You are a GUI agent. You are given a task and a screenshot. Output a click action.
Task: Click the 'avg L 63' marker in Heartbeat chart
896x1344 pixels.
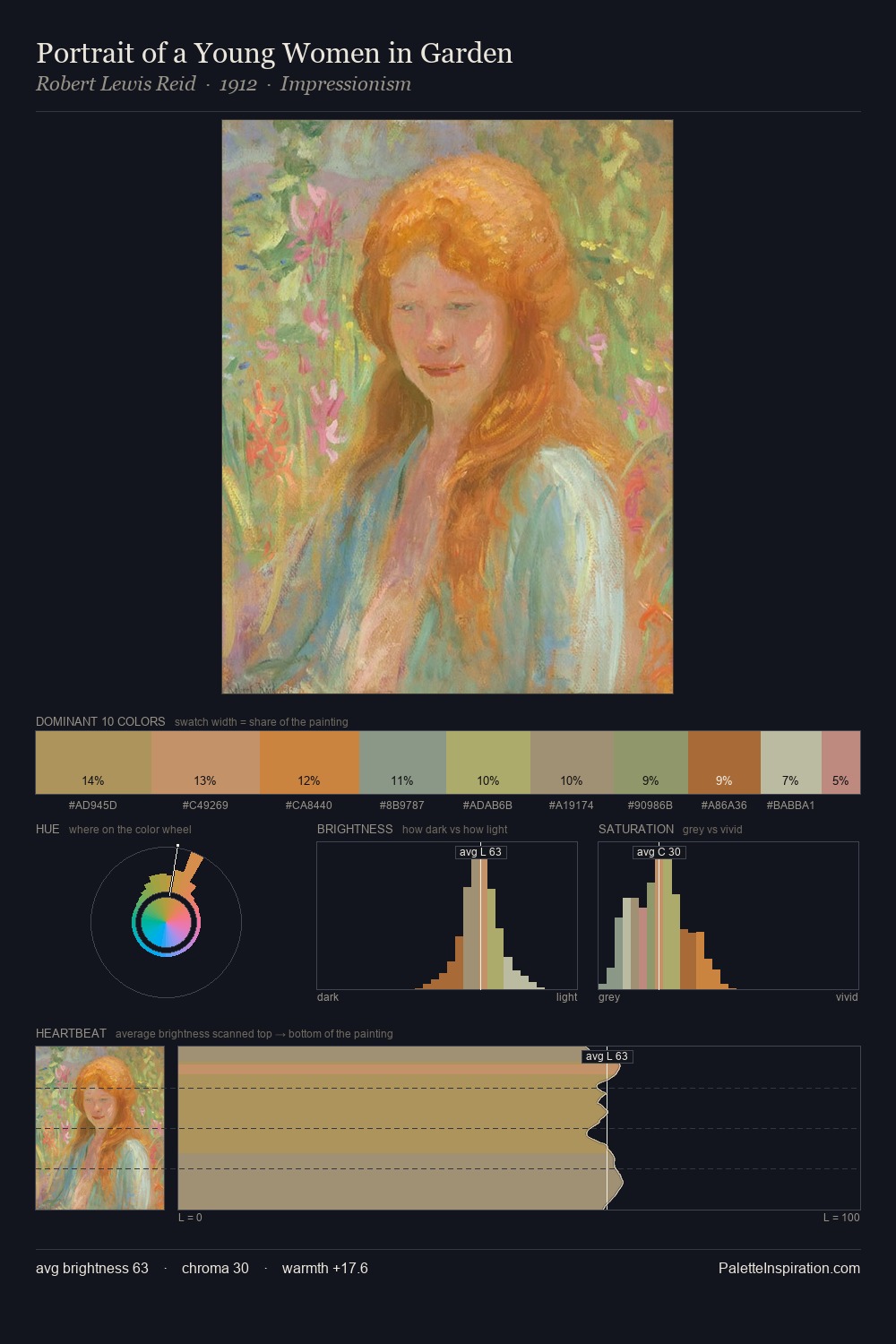click(607, 1056)
